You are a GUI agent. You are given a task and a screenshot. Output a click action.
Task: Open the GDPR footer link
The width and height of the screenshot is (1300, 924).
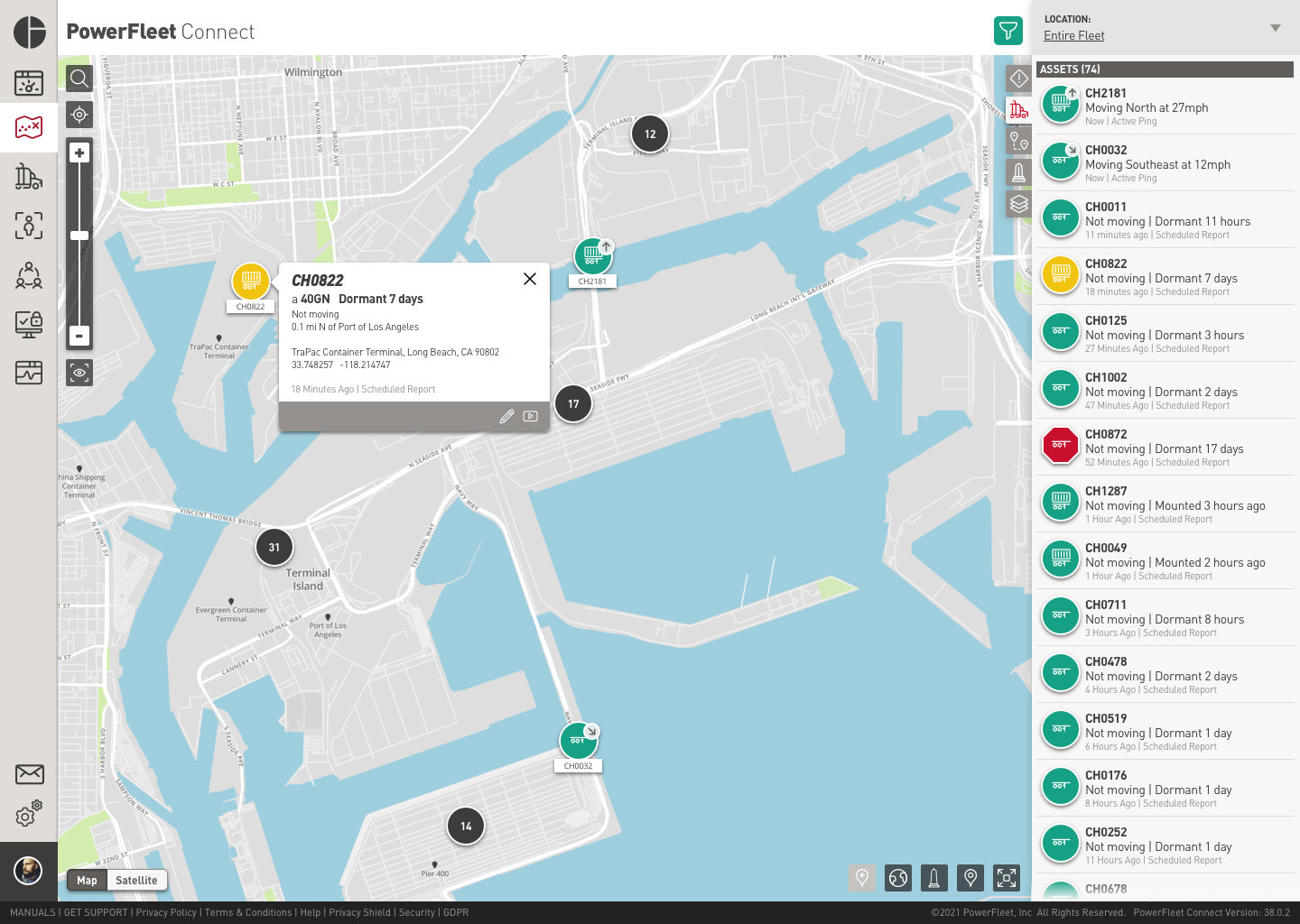click(456, 912)
